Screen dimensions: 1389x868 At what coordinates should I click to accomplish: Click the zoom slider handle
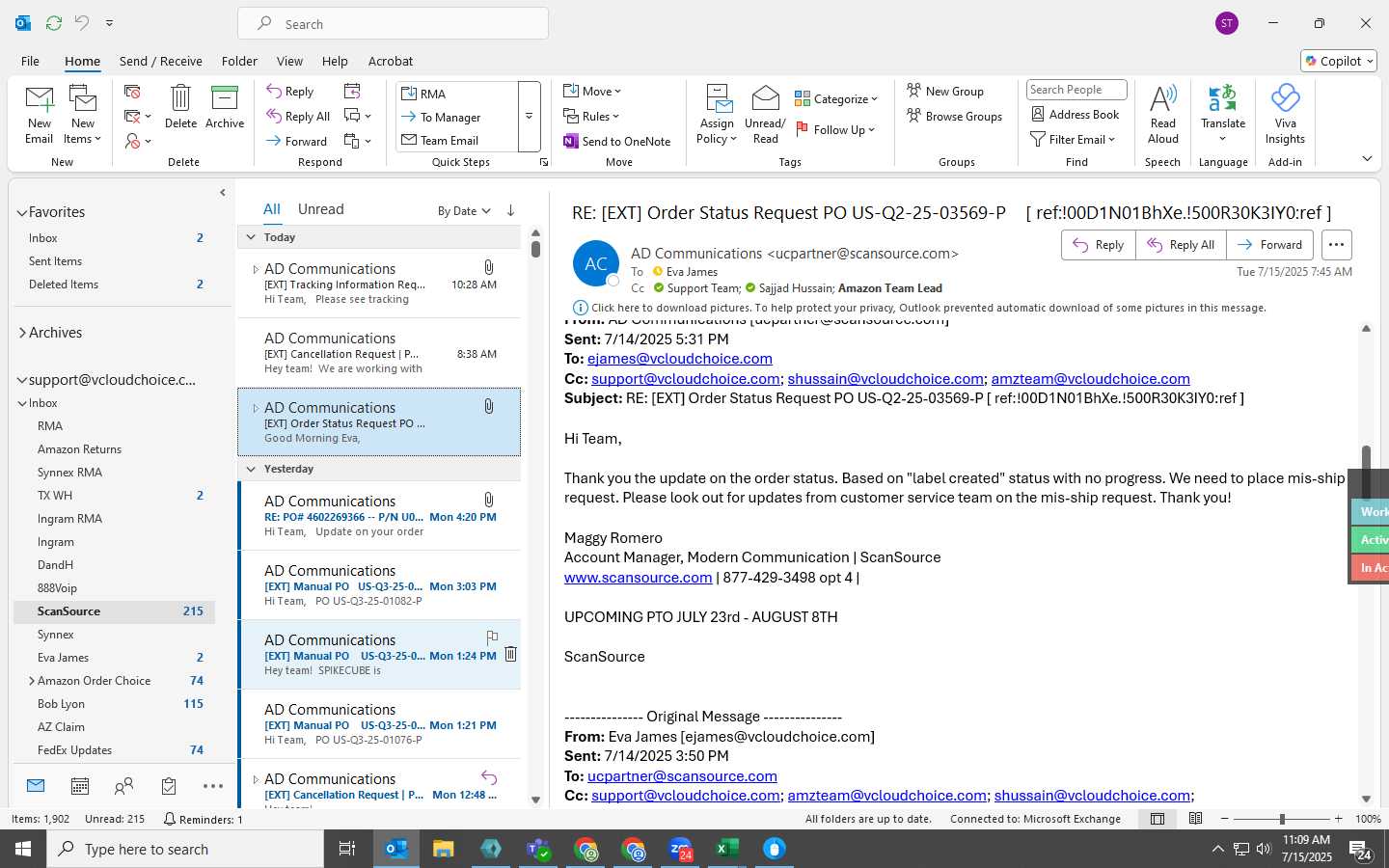pyautogui.click(x=1282, y=819)
